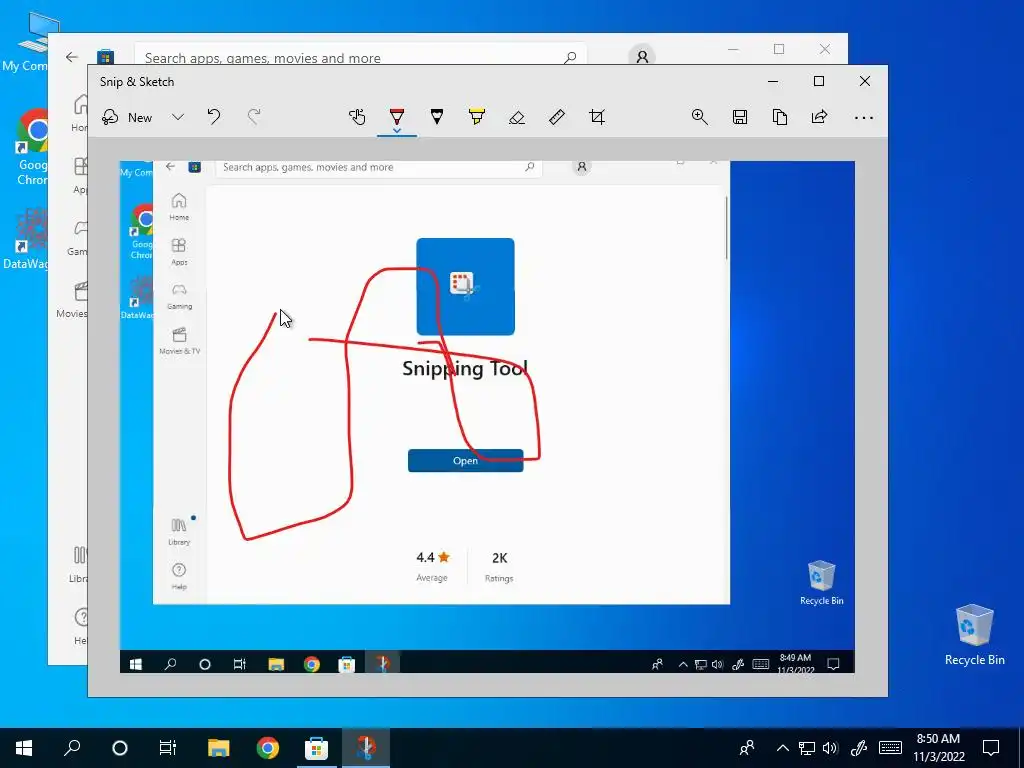Switch to Microsoft Store on taskbar
The image size is (1024, 768).
[x=316, y=748]
